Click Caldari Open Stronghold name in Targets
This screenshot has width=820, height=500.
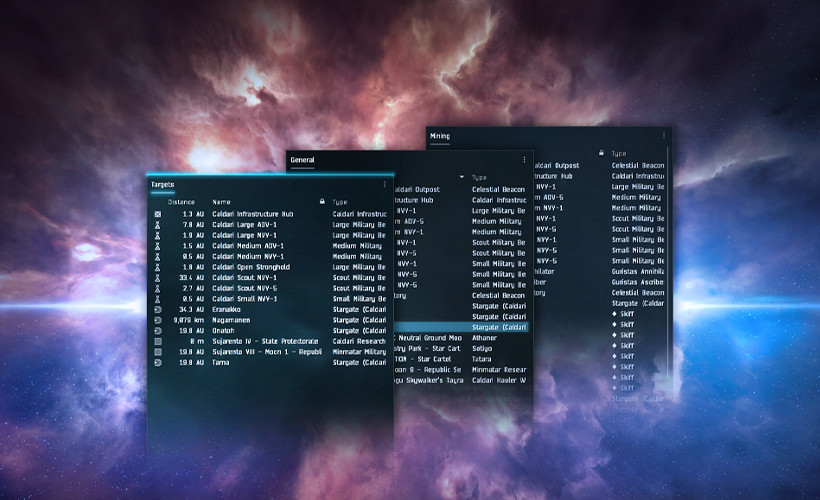(250, 267)
